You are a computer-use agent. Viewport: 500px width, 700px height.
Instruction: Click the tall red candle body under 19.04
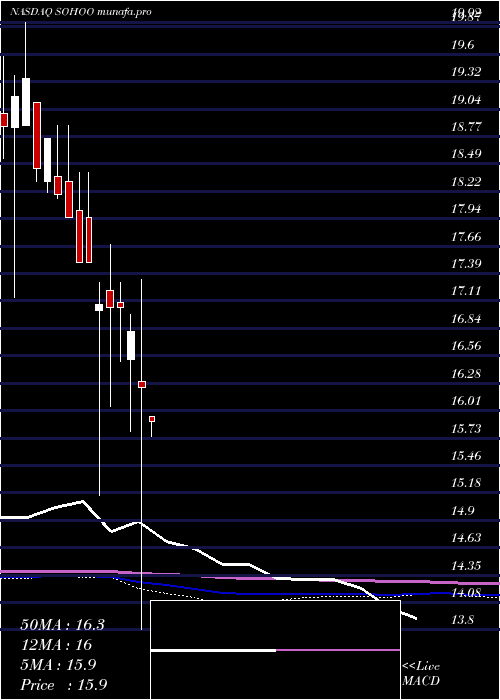pos(37,135)
